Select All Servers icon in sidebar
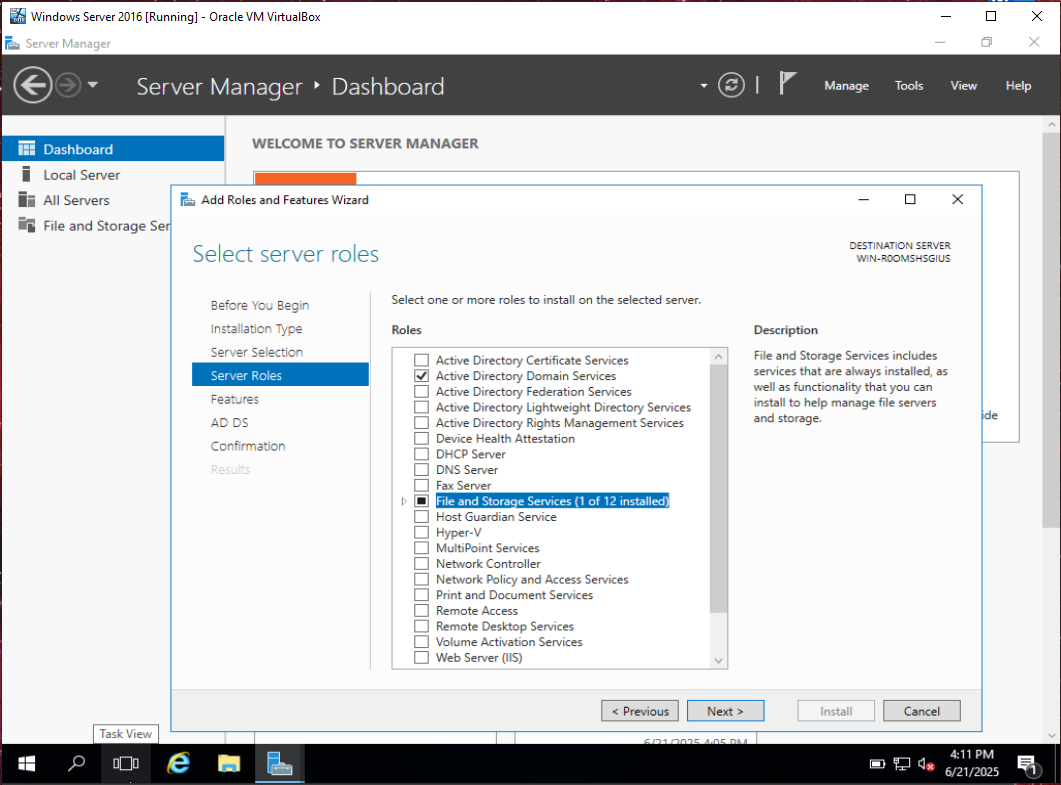 point(26,200)
